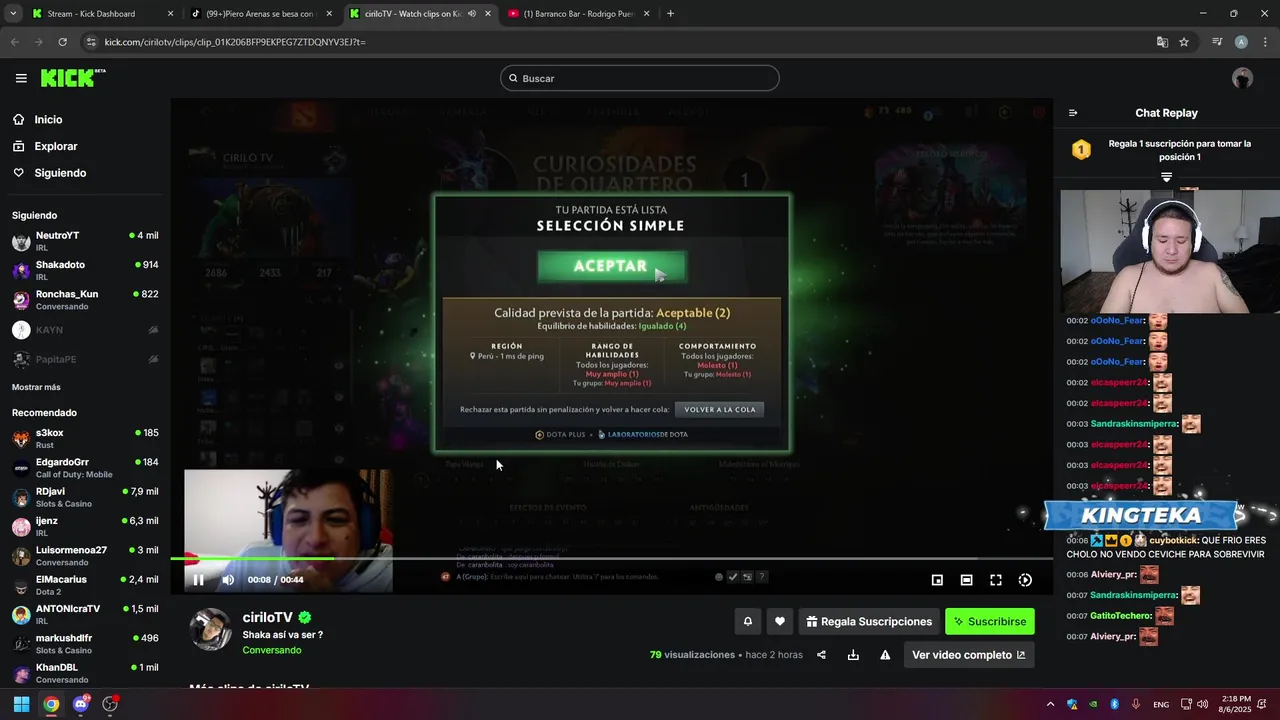Open ANTONIcraTV channel
Image resolution: width=1280 pixels, height=720 pixels.
(85, 614)
